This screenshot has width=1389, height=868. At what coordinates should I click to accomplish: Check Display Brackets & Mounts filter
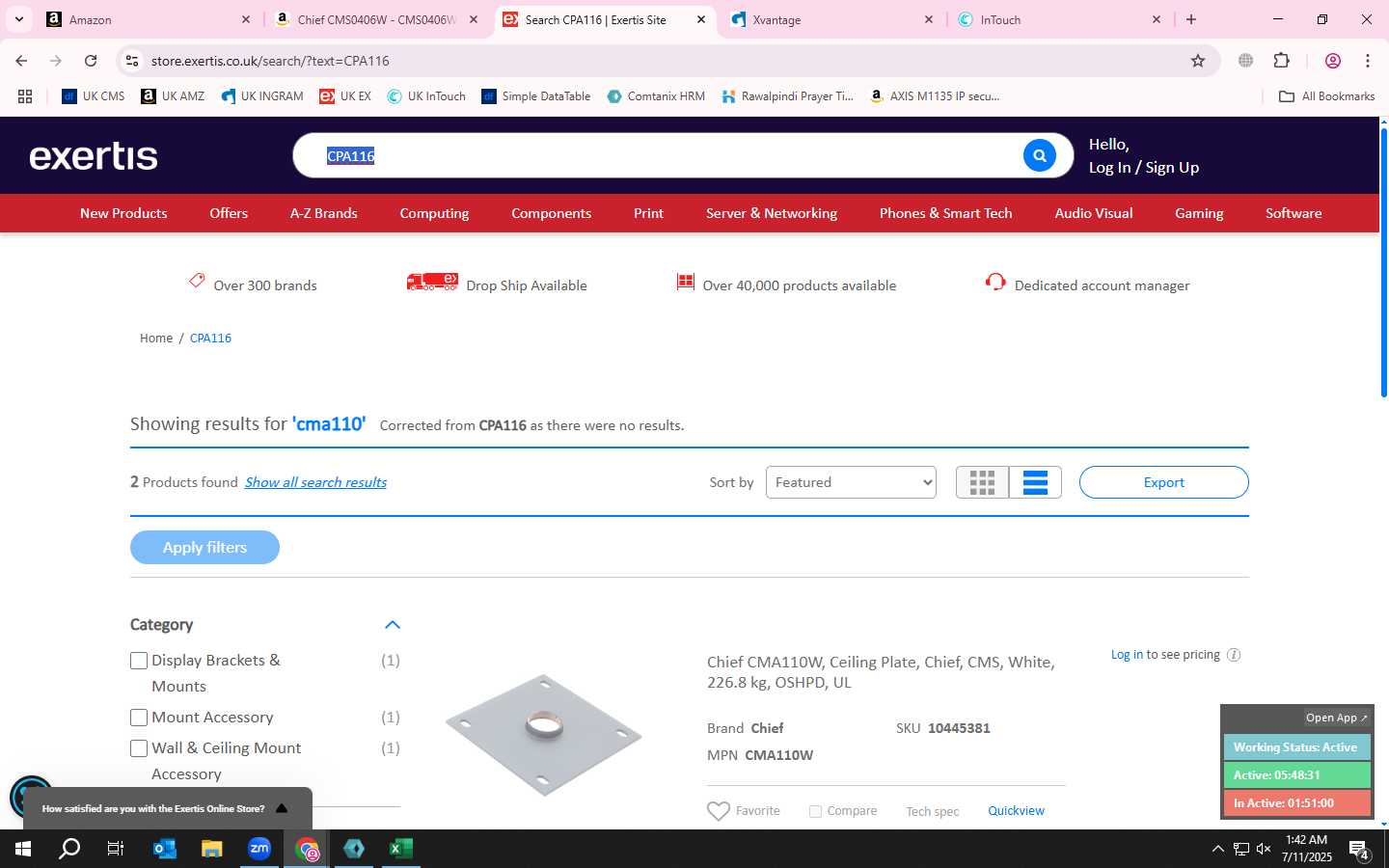tap(139, 661)
